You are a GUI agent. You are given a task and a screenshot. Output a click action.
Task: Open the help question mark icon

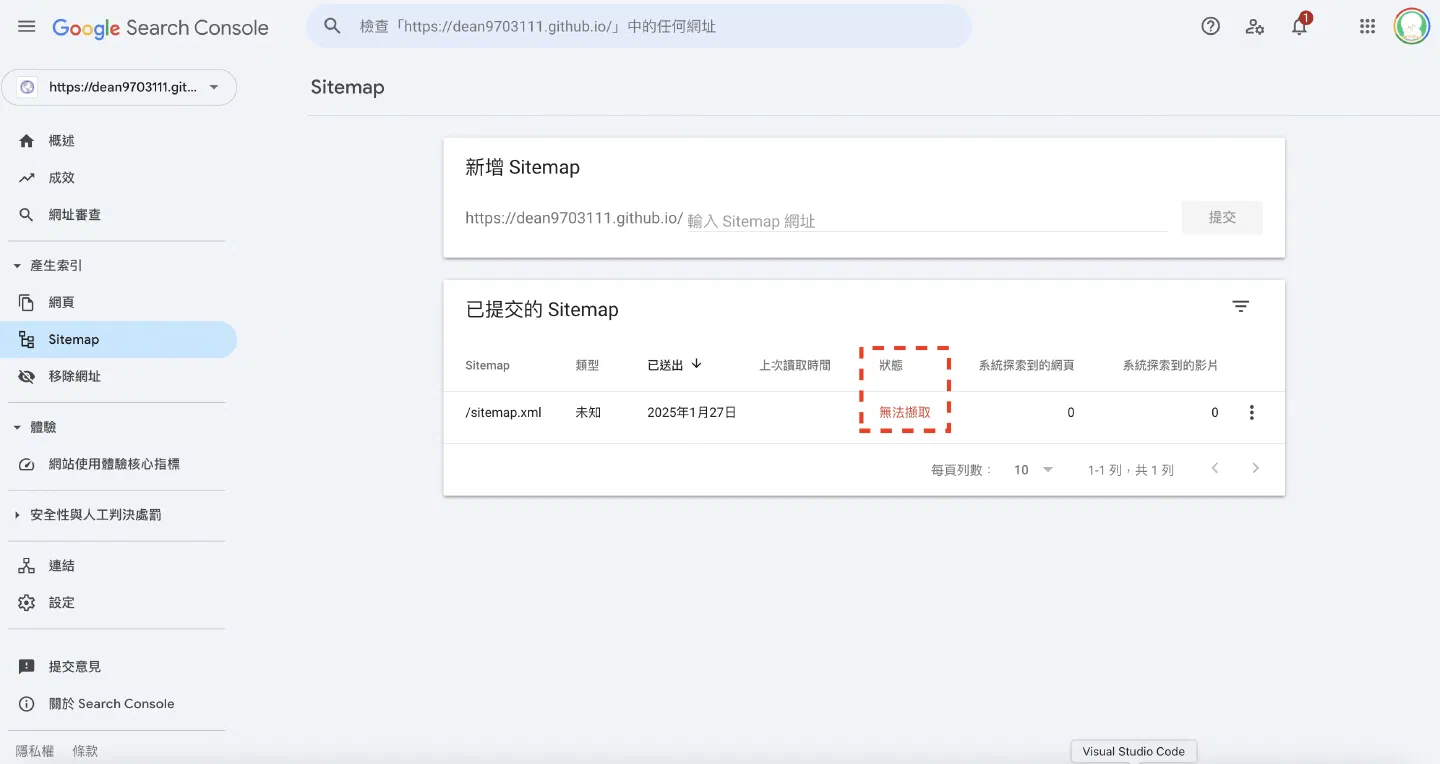[x=1210, y=27]
